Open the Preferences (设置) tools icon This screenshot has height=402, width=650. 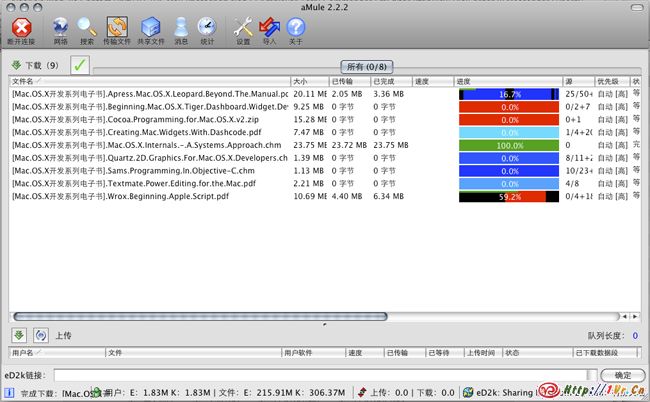tap(243, 28)
